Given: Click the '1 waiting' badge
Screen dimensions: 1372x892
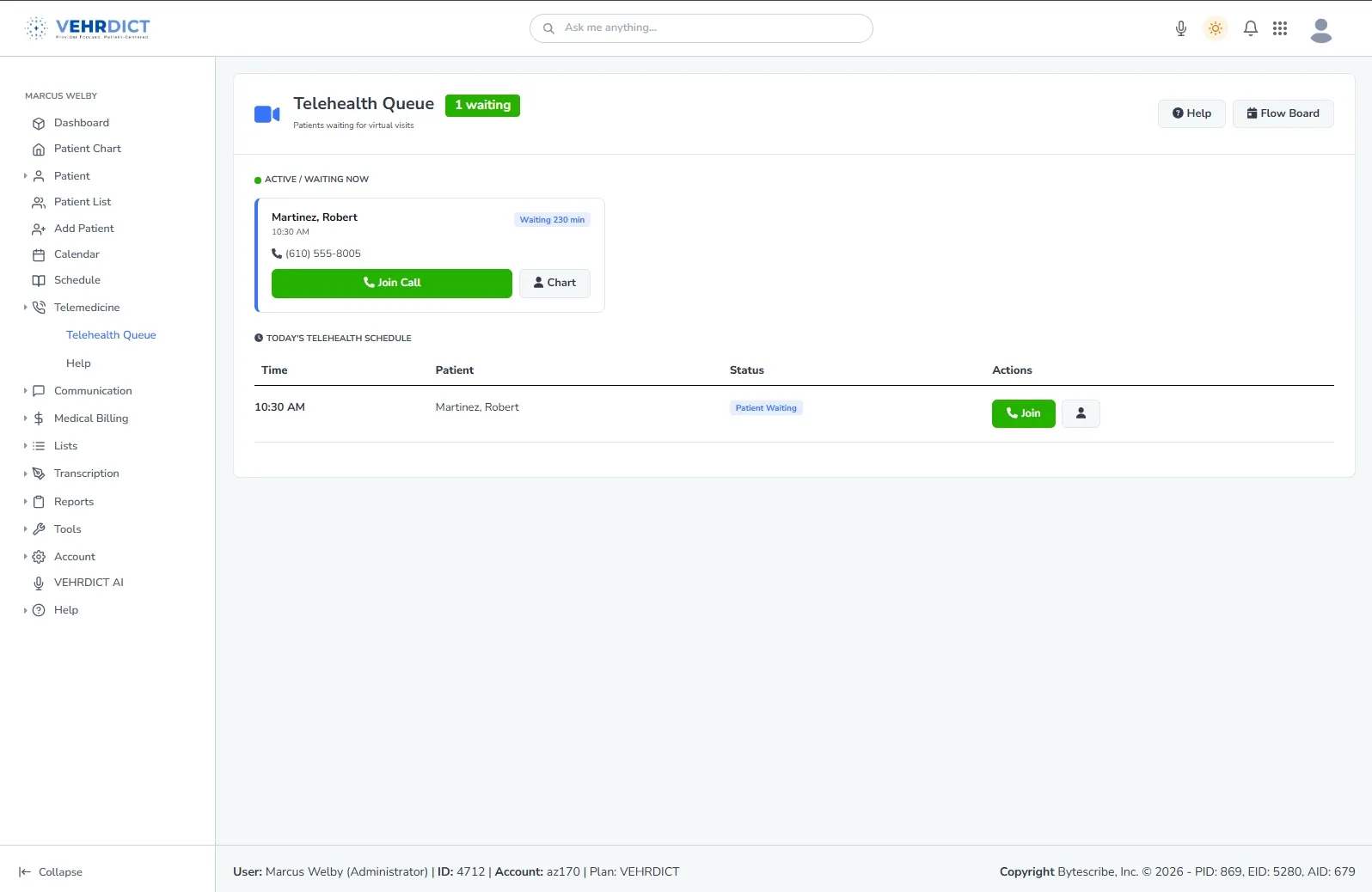Looking at the screenshot, I should [x=482, y=105].
